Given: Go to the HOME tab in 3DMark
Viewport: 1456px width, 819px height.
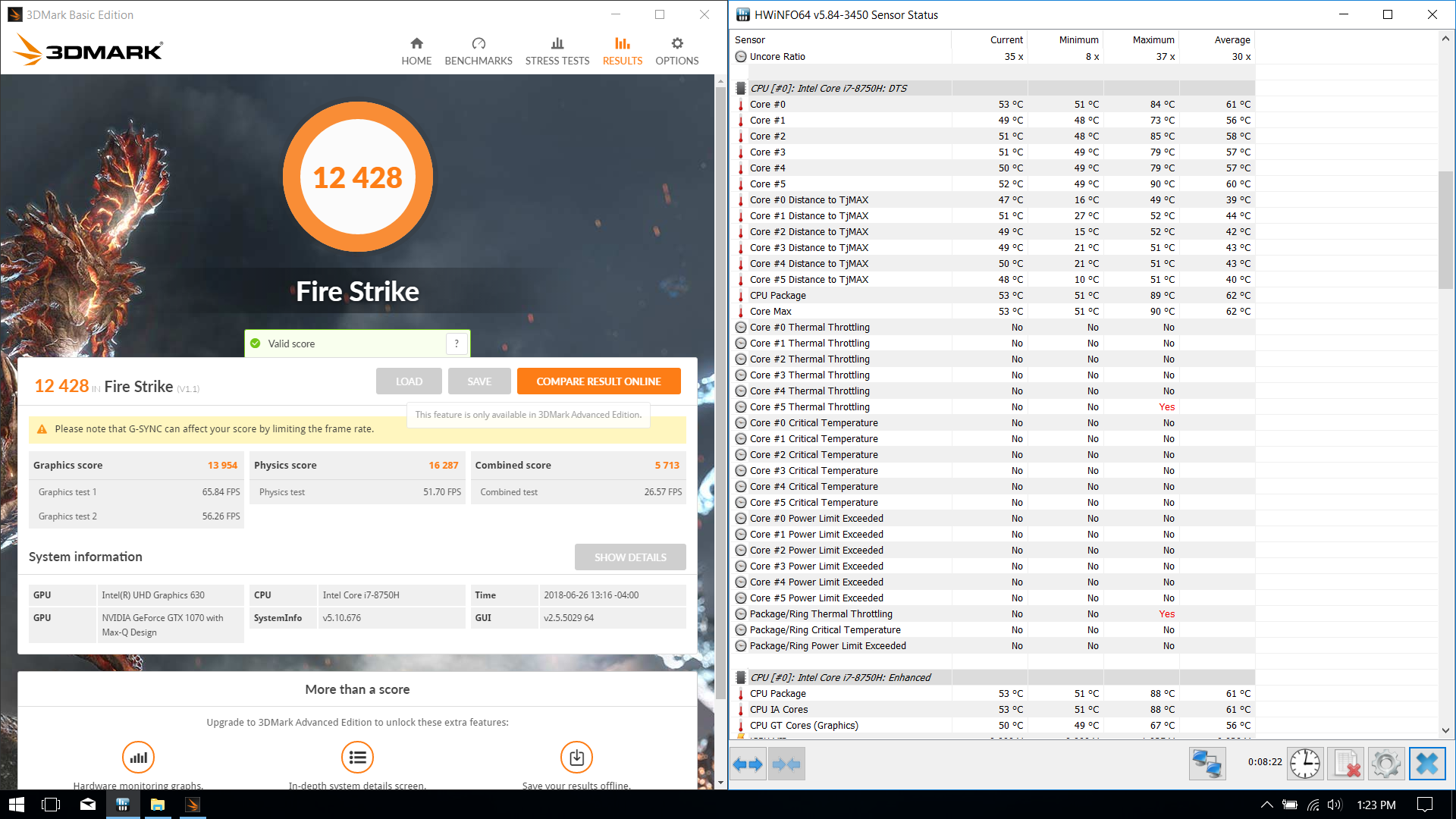Looking at the screenshot, I should click(x=416, y=52).
